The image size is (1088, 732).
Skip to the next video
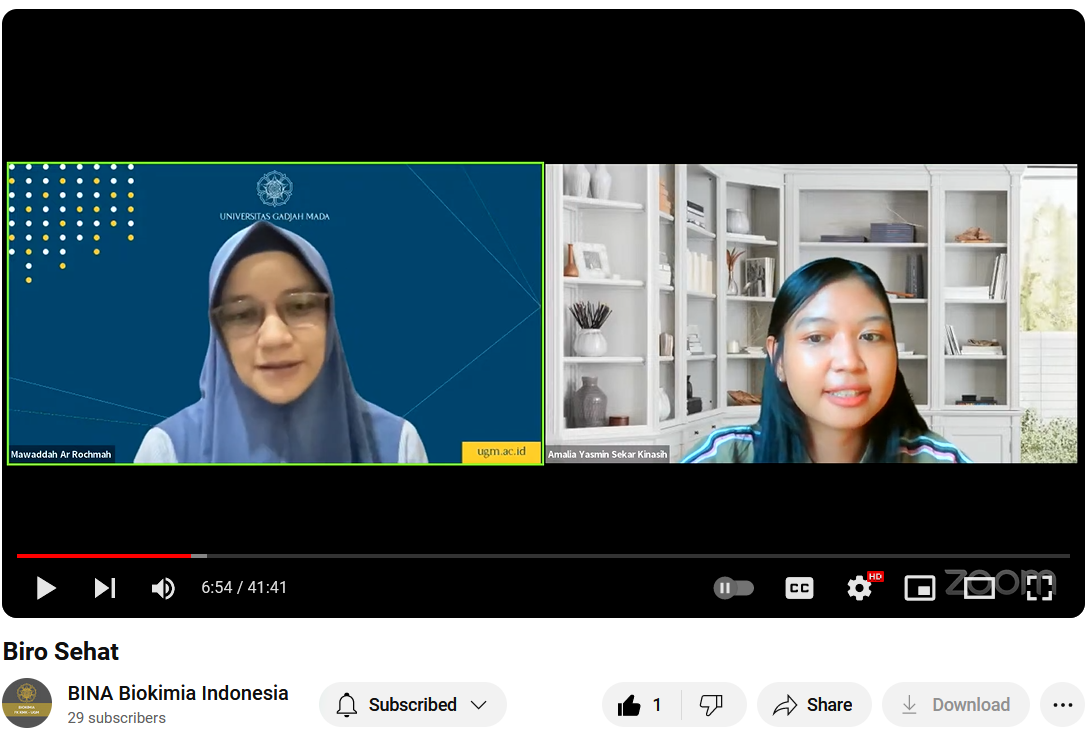105,588
